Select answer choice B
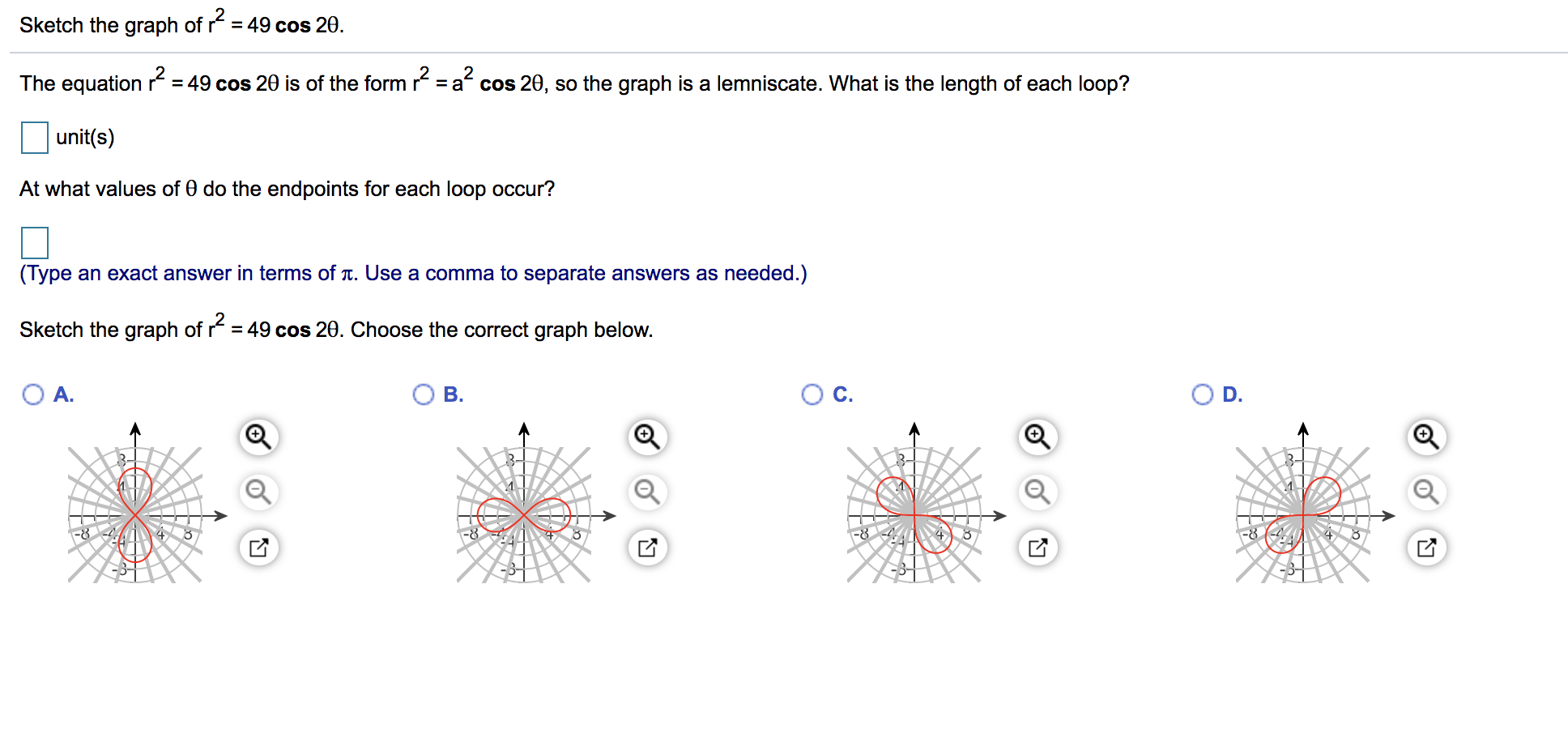 tap(424, 394)
